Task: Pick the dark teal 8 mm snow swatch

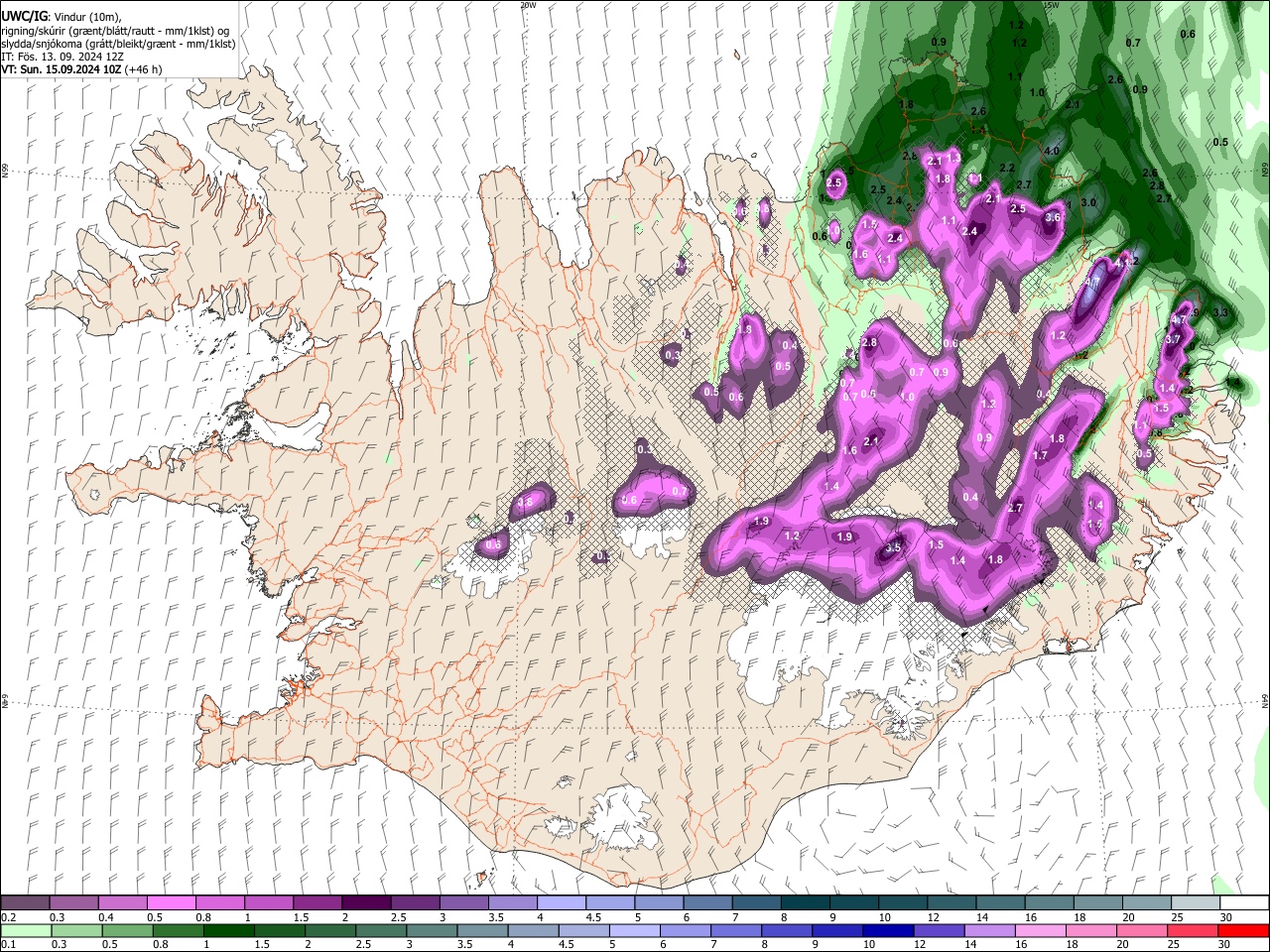Action: pyautogui.click(x=805, y=903)
